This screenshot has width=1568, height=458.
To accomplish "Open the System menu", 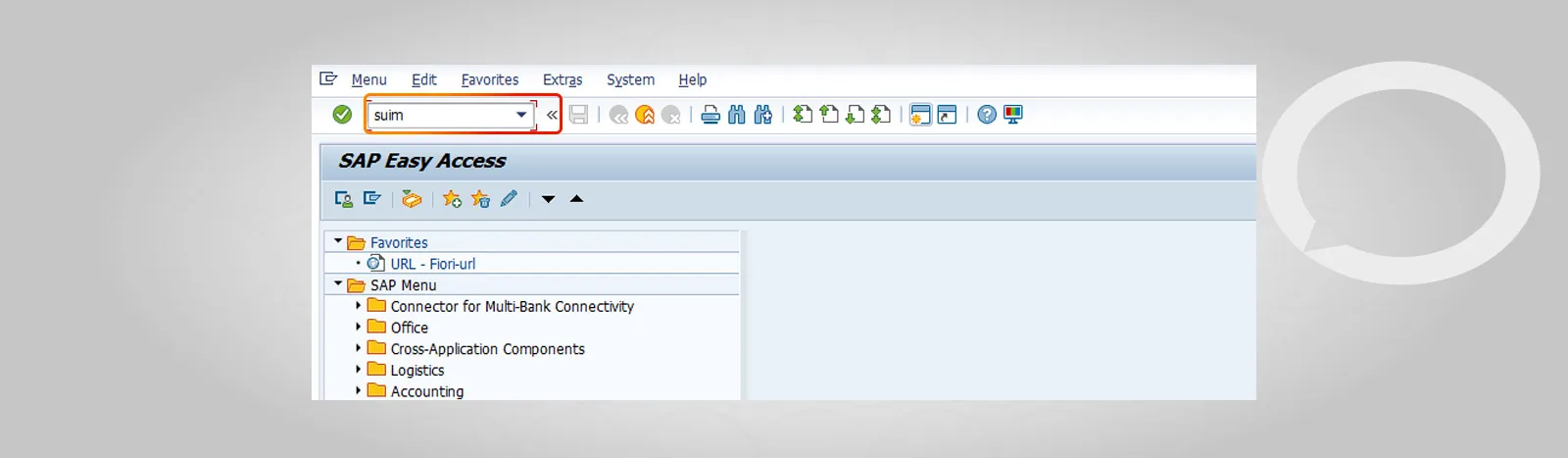I will point(630,79).
